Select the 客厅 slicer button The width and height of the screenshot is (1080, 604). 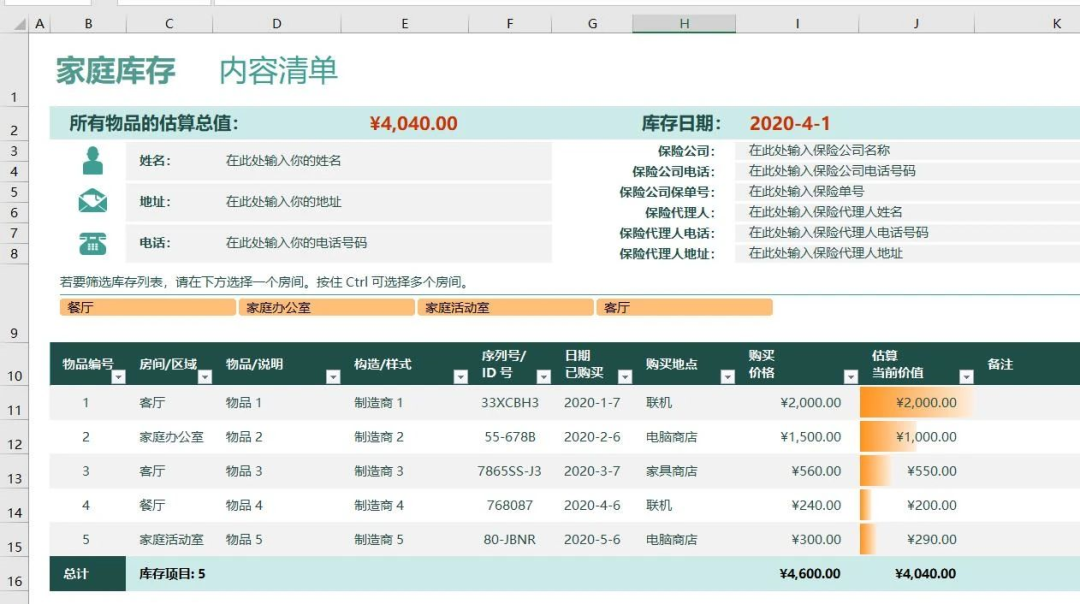[684, 307]
